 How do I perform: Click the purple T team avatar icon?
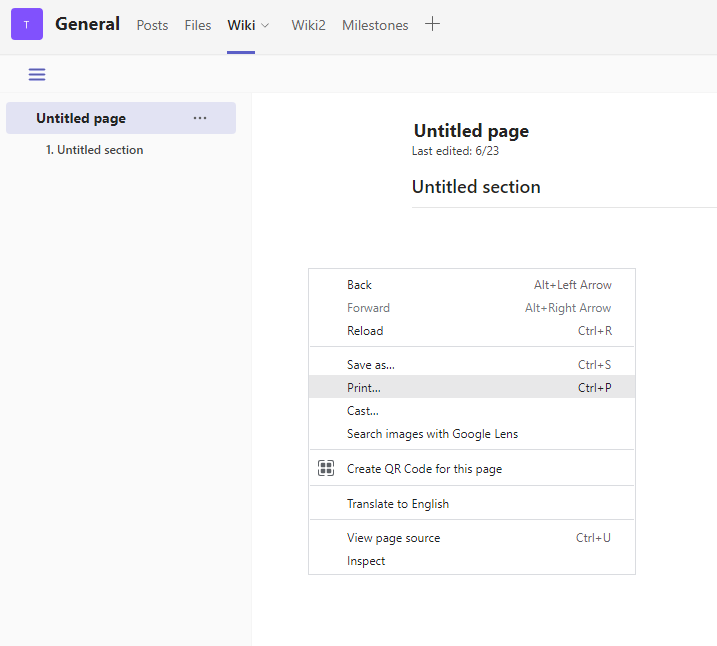(x=27, y=24)
